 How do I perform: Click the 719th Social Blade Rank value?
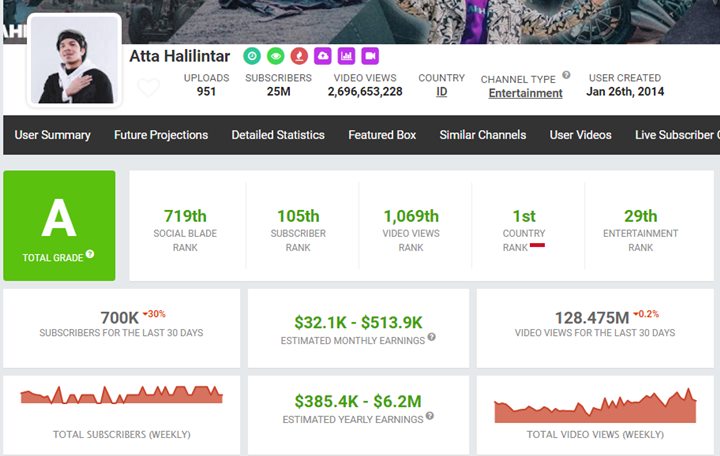185,216
